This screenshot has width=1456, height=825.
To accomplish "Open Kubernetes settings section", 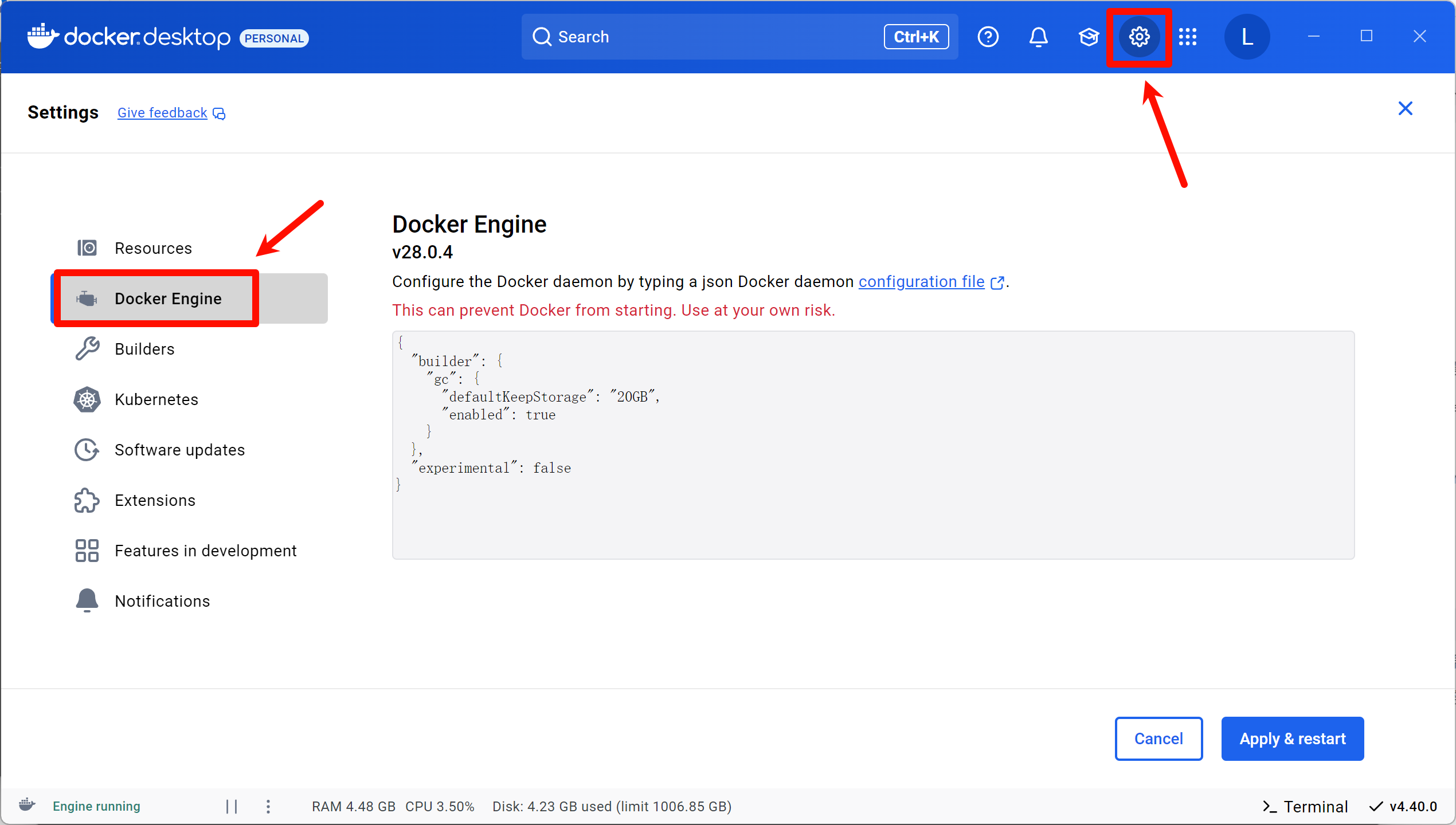I will click(156, 399).
